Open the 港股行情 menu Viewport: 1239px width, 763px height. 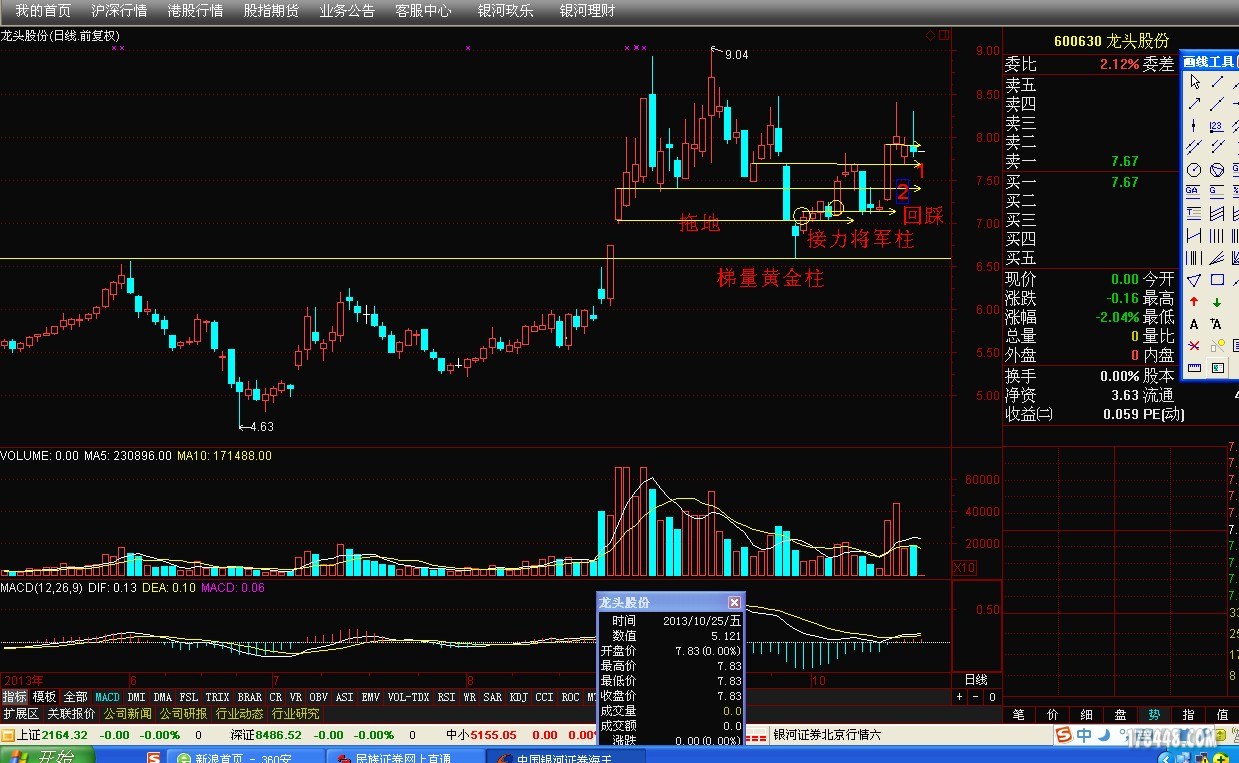[x=195, y=11]
